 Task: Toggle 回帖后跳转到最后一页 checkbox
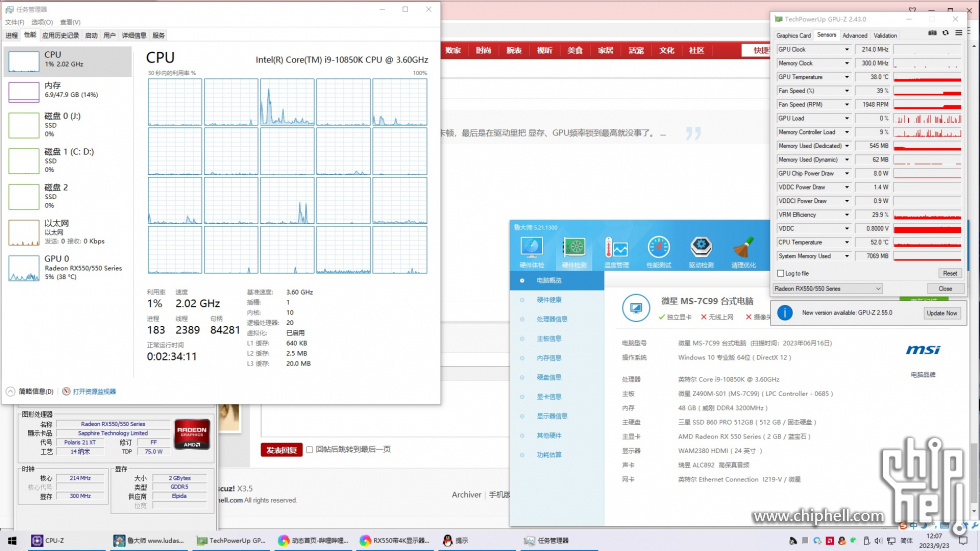(309, 450)
